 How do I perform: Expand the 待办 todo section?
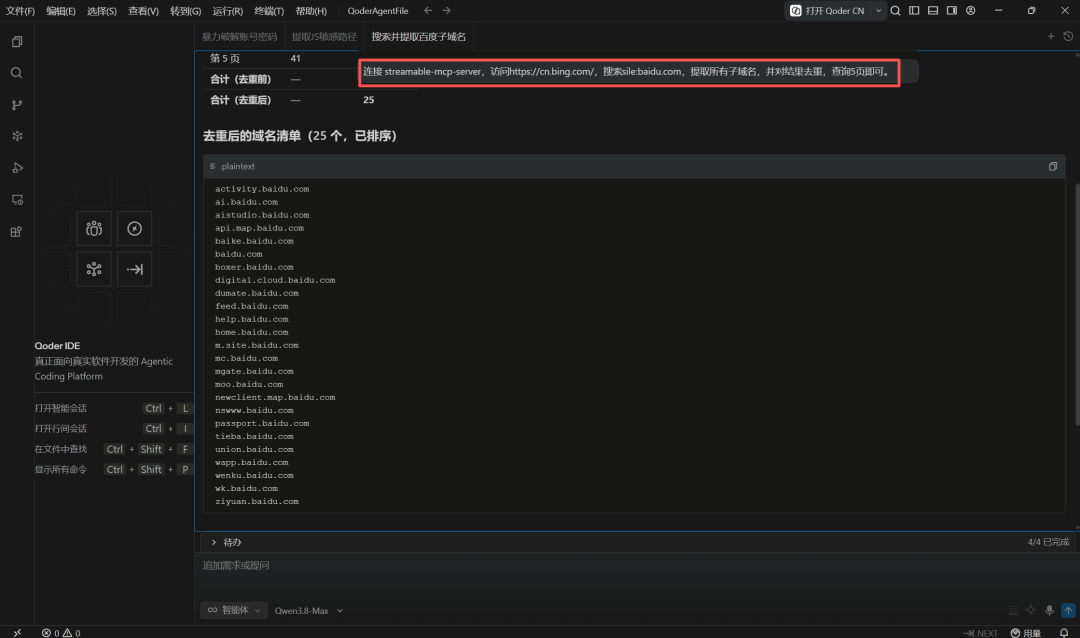pos(226,542)
